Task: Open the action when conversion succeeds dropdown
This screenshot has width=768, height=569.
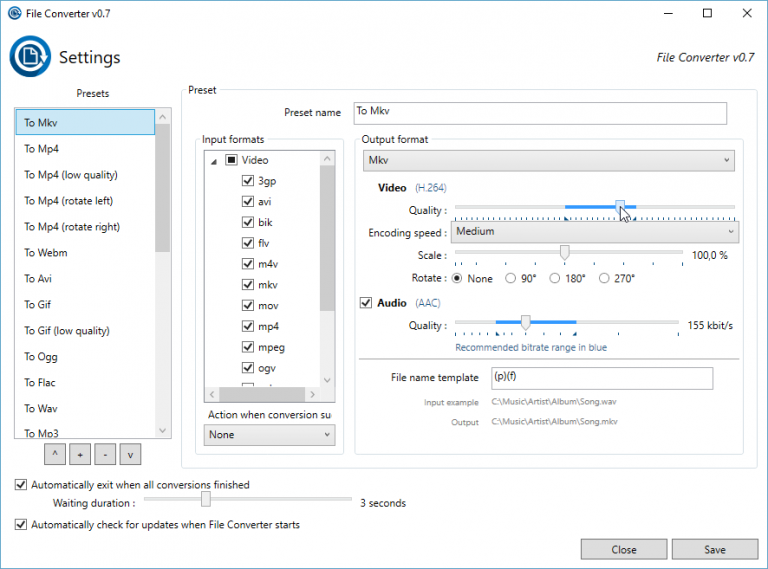Action: coord(269,435)
